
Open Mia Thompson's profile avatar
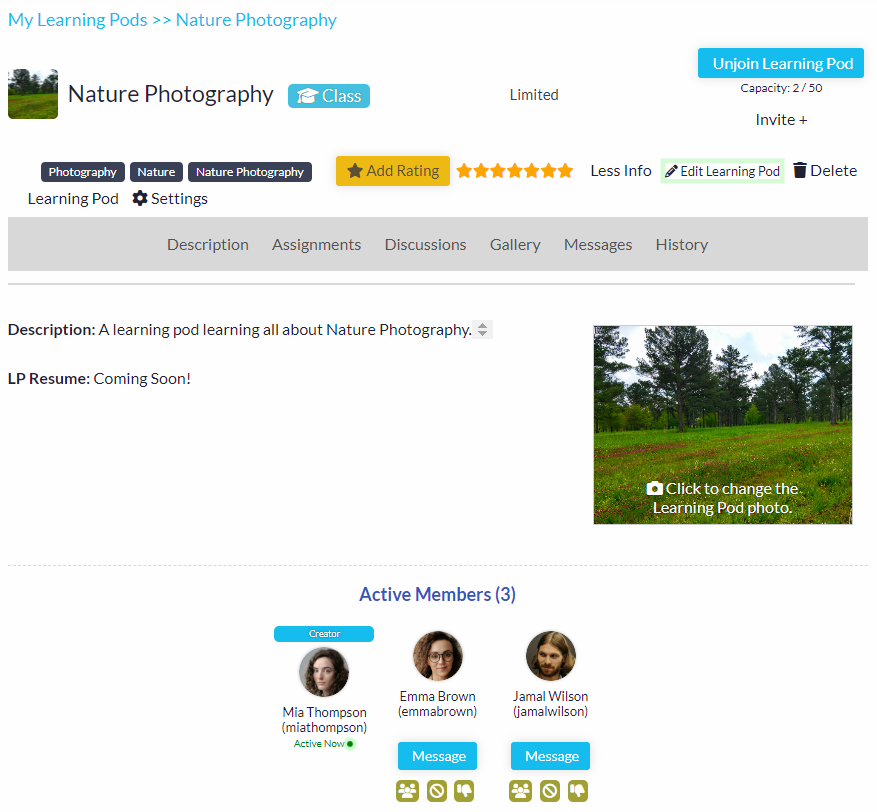click(x=324, y=672)
